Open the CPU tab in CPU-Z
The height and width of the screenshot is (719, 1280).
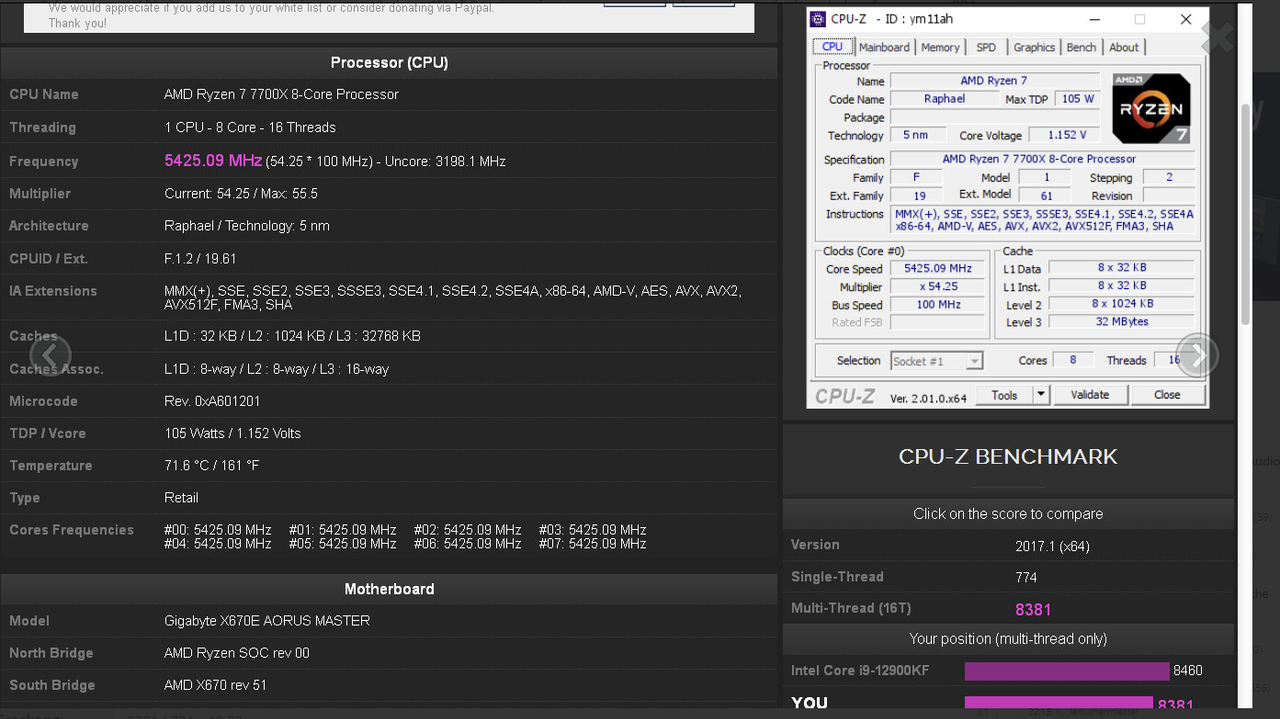(832, 47)
